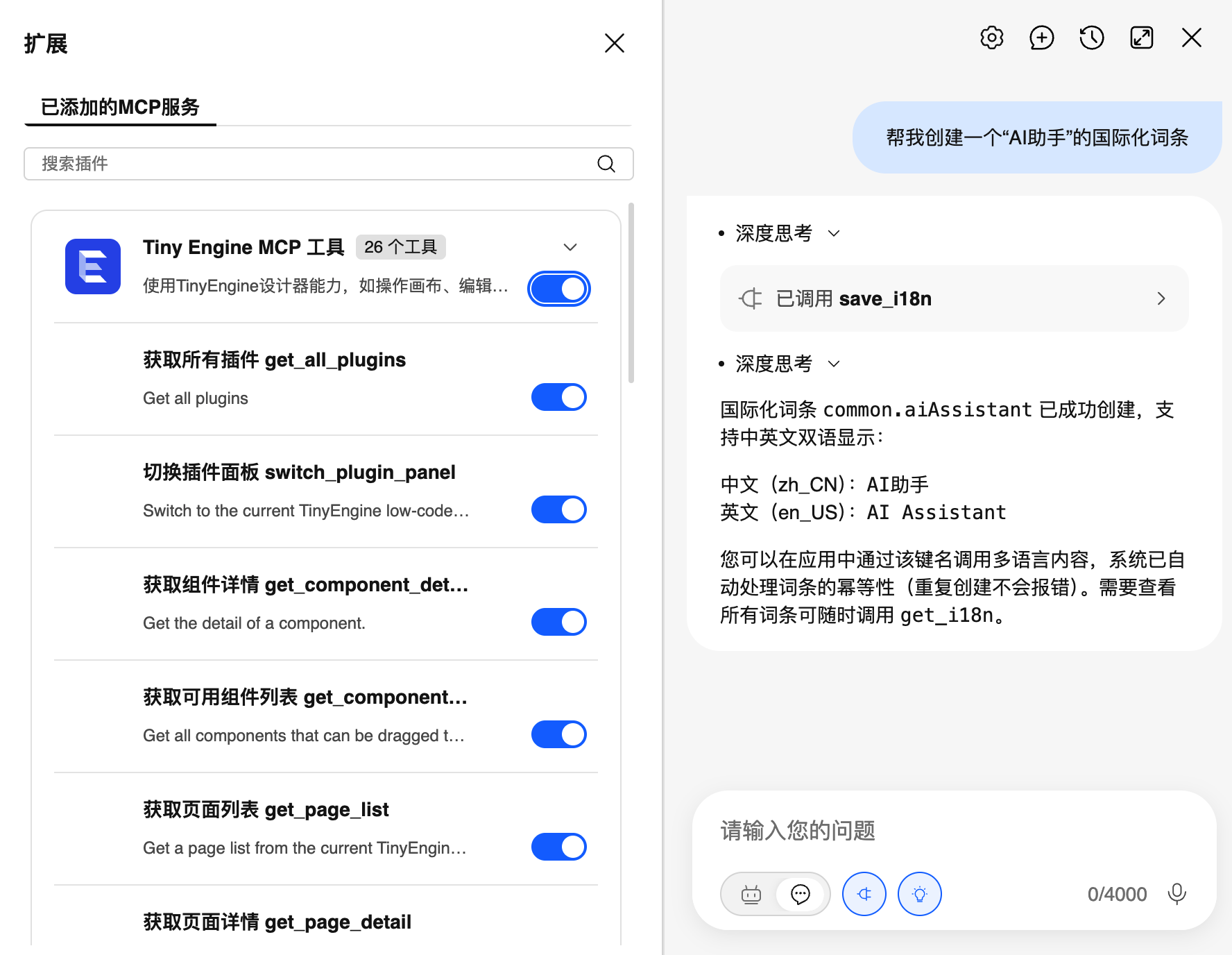
Task: Disable the Tiny Engine MCP 工具 master toggle
Action: point(558,289)
